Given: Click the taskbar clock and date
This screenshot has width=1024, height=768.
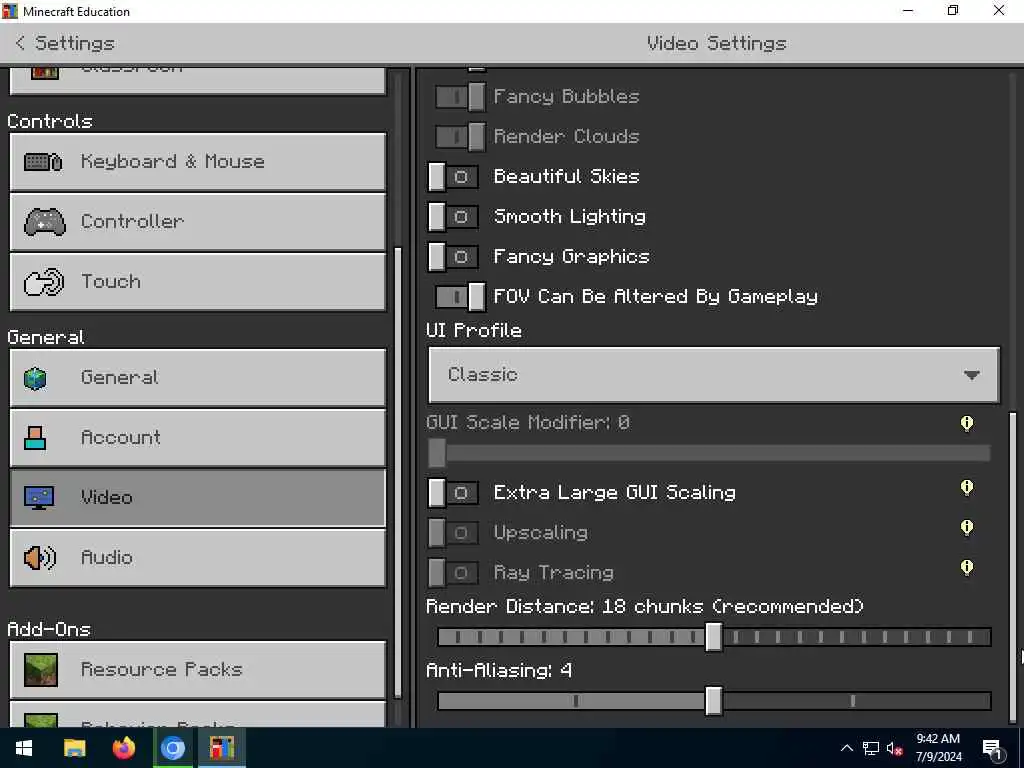Looking at the screenshot, I should (938, 748).
